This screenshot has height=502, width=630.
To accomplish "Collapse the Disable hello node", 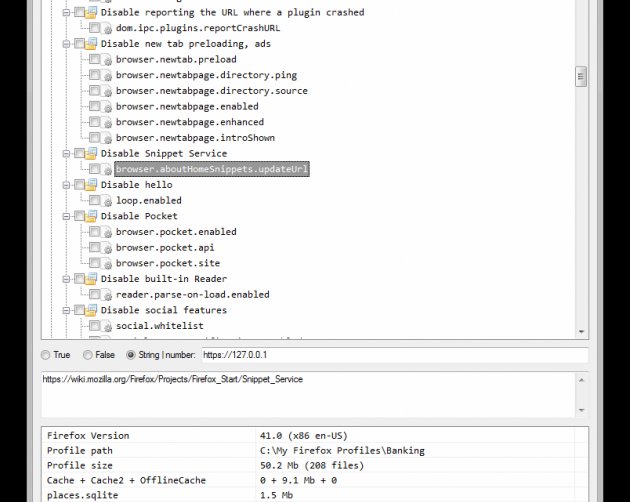I will click(x=66, y=185).
